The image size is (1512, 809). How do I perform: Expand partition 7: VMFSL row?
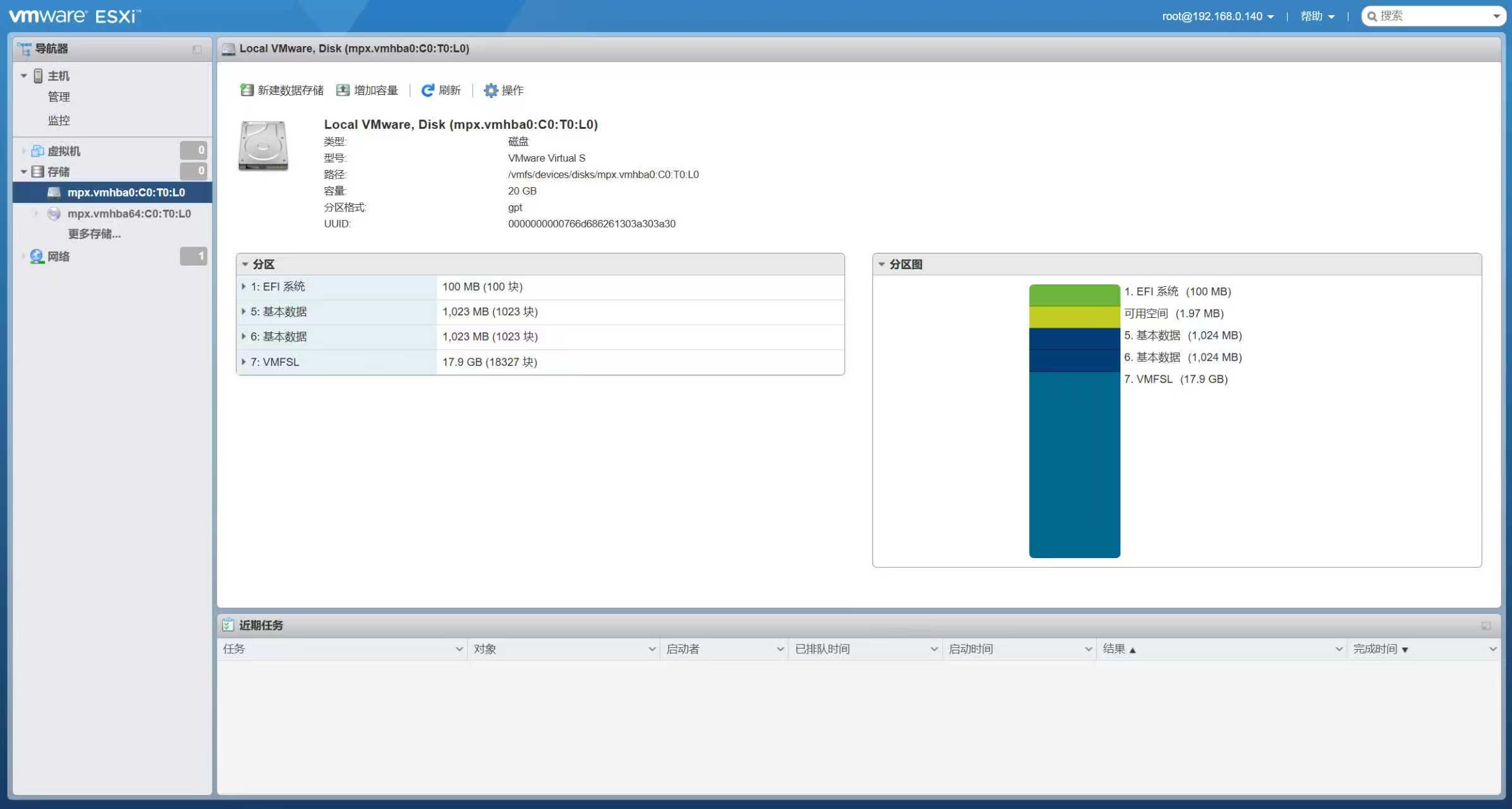(x=244, y=362)
